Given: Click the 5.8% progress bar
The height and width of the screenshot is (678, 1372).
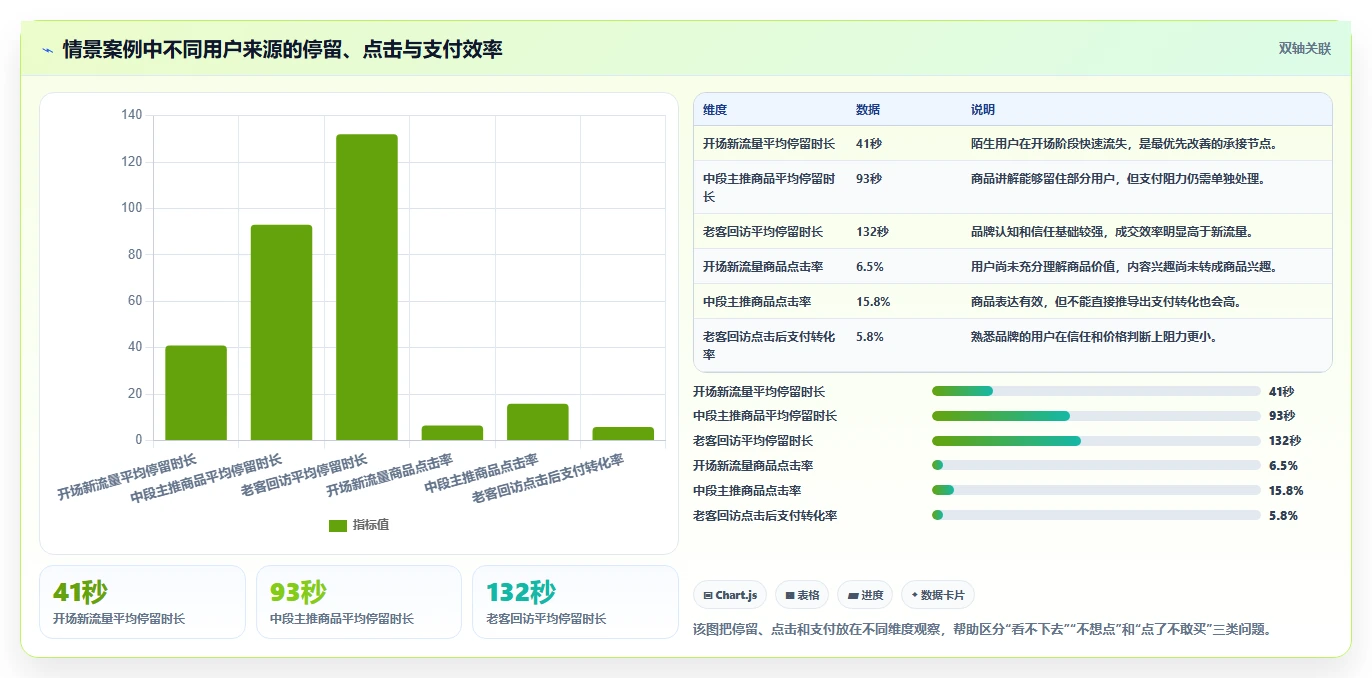Looking at the screenshot, I should 1096,515.
